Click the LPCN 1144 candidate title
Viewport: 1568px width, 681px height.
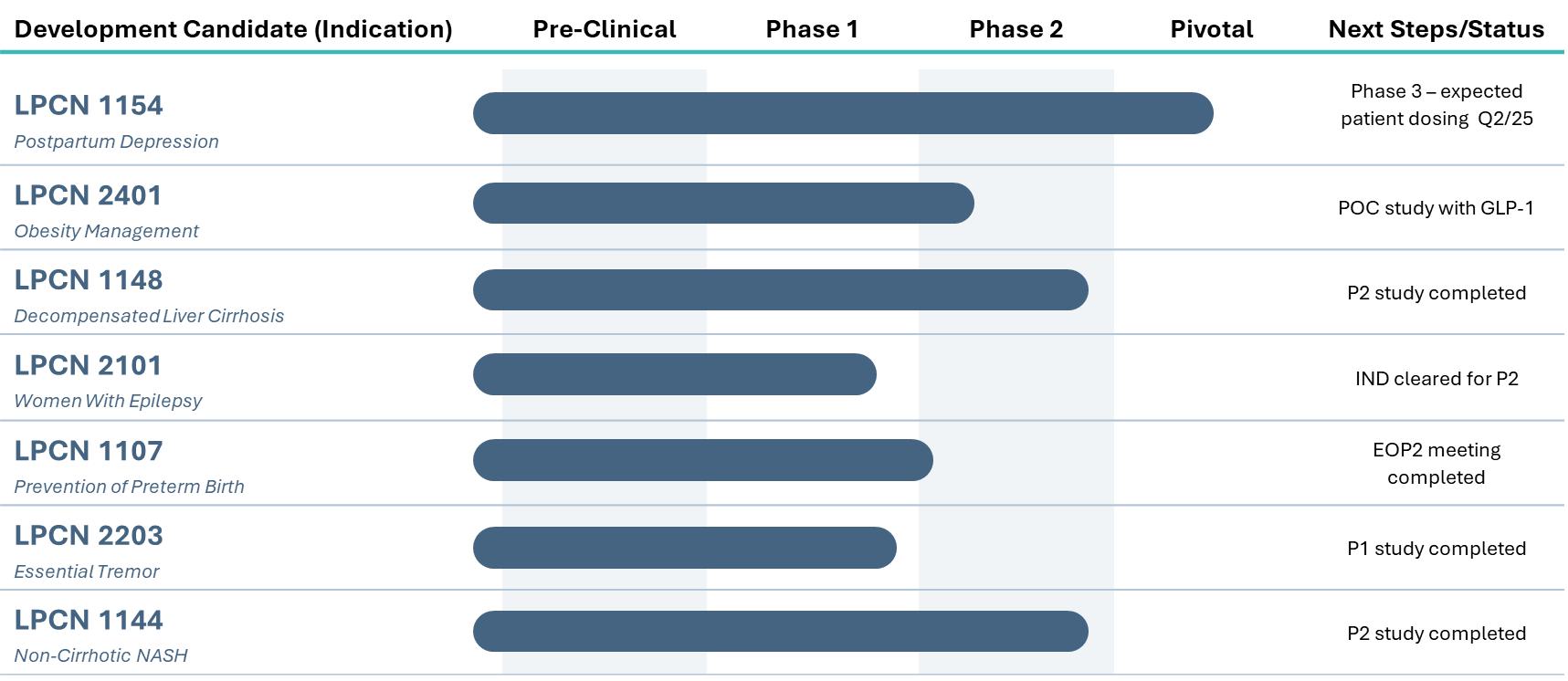click(x=89, y=621)
